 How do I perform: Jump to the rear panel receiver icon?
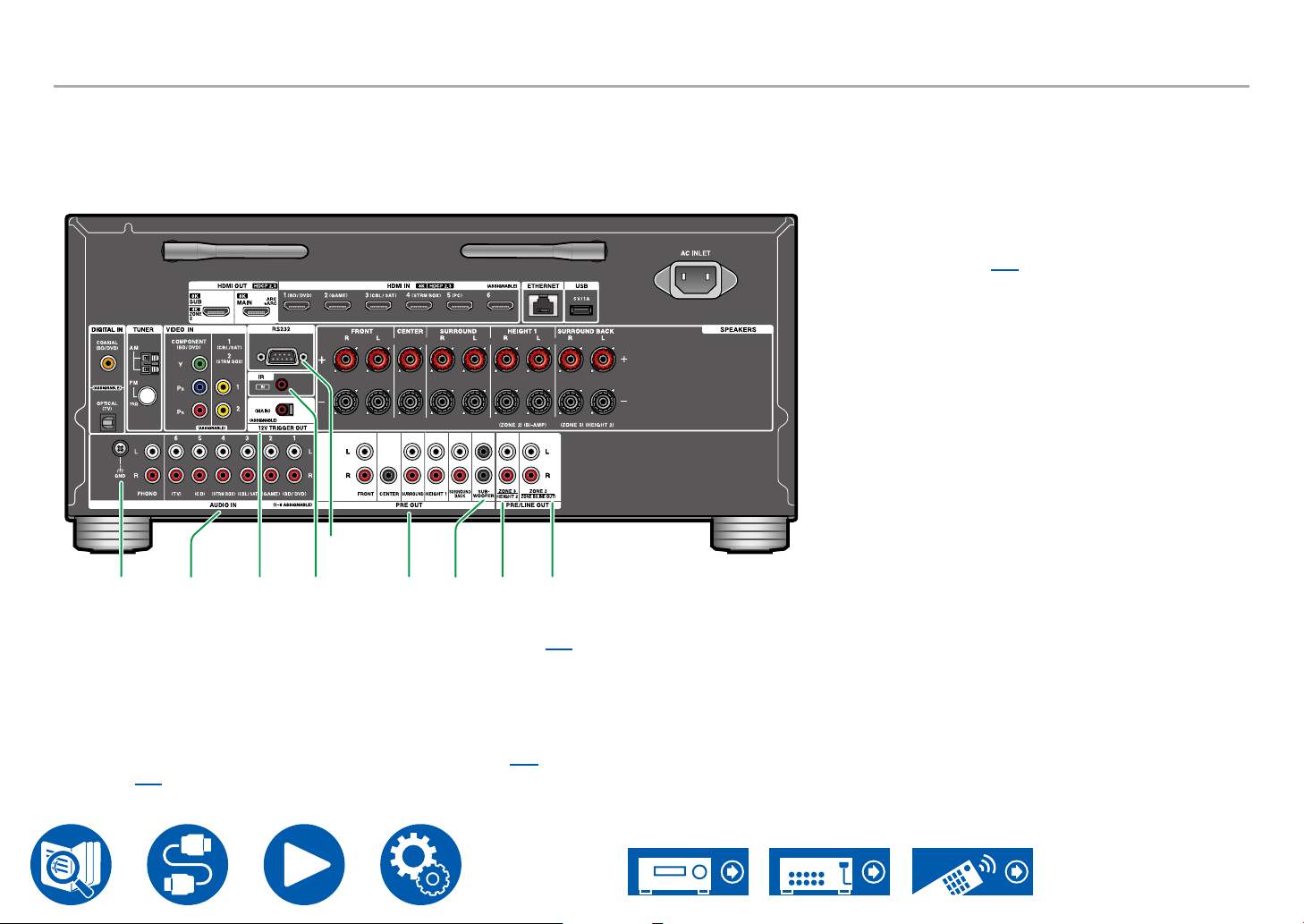[829, 871]
